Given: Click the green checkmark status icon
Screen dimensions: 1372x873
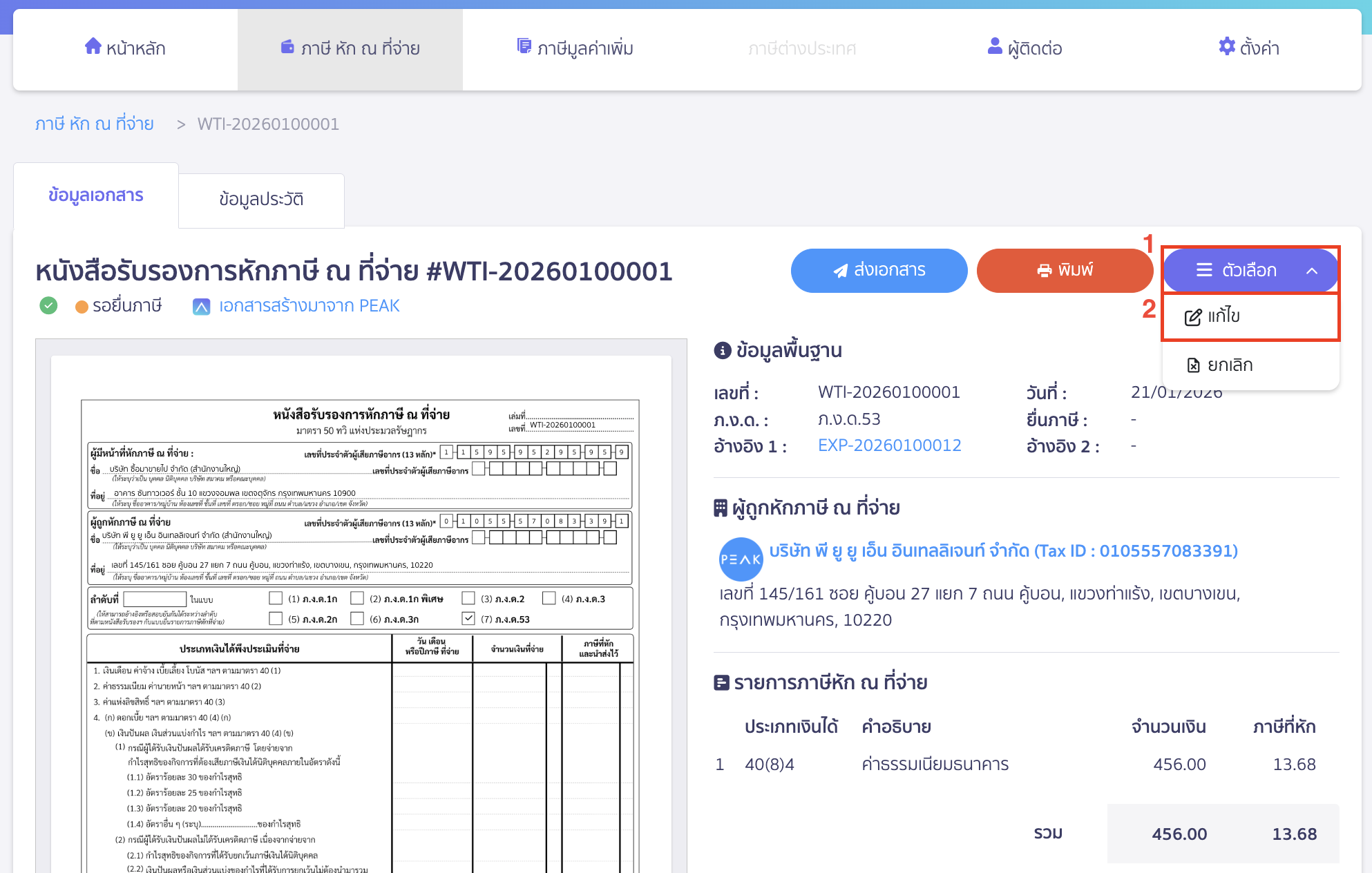Looking at the screenshot, I should click(x=48, y=305).
